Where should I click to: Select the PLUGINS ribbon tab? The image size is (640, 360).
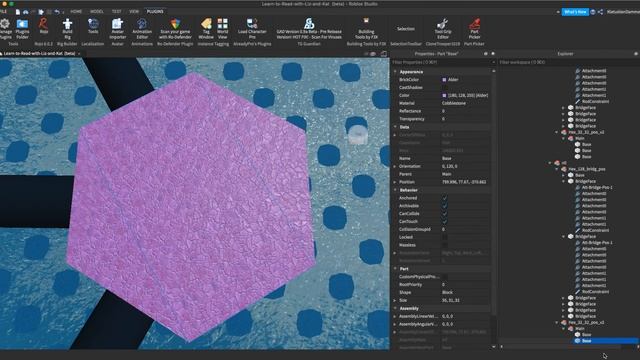pos(155,11)
